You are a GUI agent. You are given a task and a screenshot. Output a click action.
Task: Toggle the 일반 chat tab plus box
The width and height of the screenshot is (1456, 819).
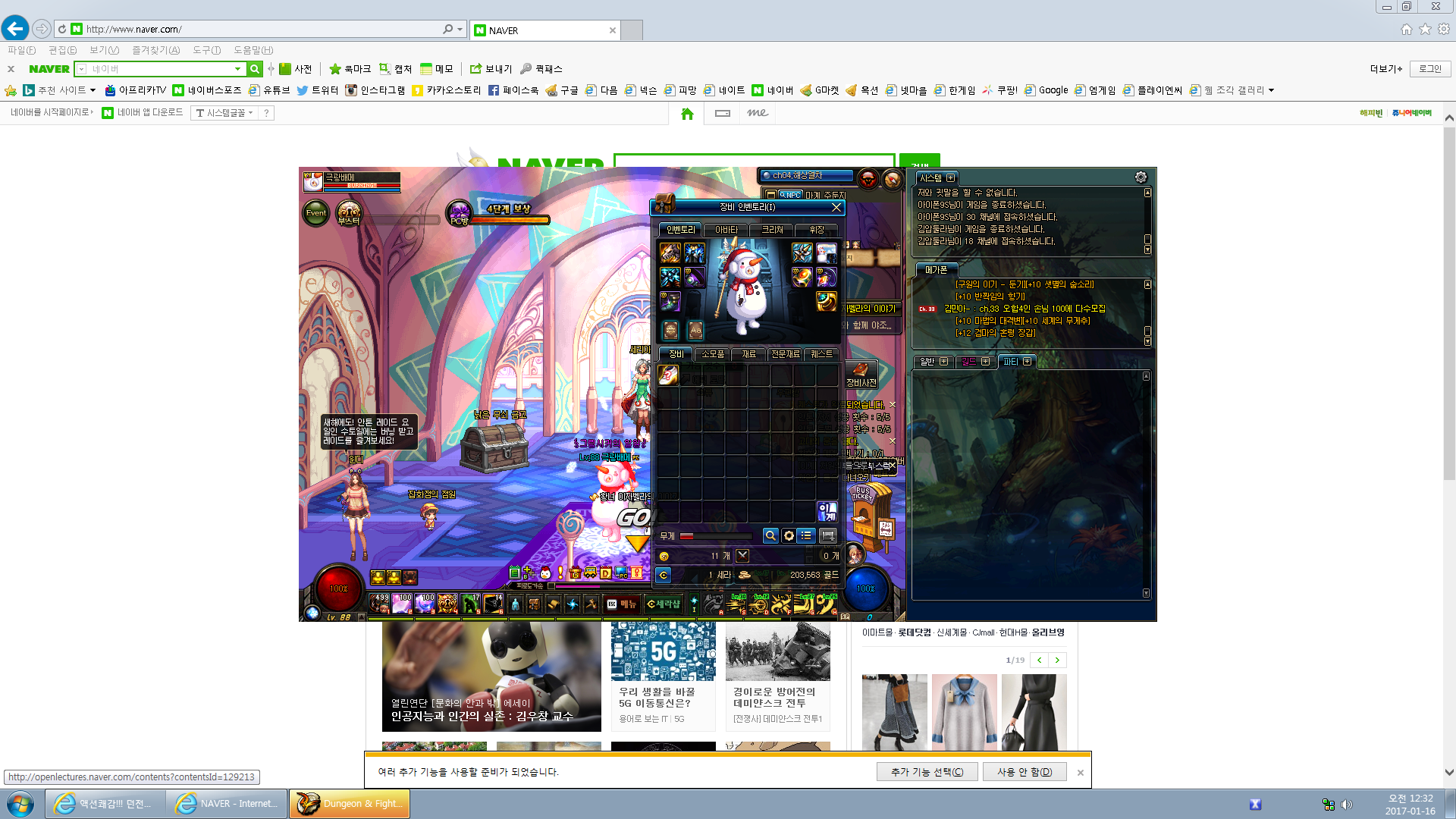(943, 362)
